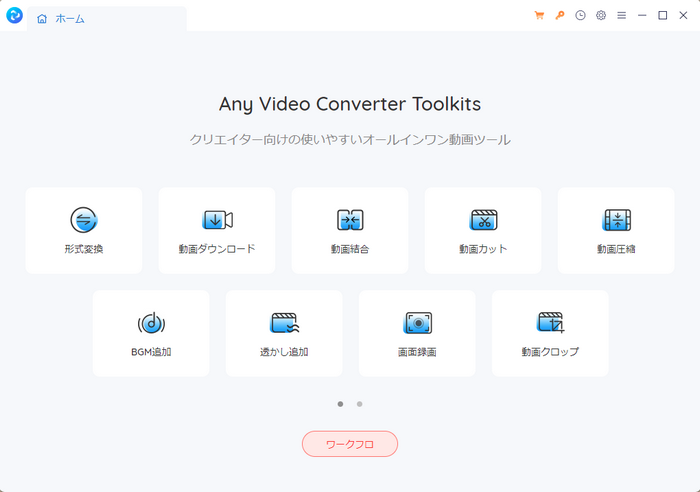Screen dimensions: 700x492
Task: Maximize the application window
Action: tap(662, 16)
